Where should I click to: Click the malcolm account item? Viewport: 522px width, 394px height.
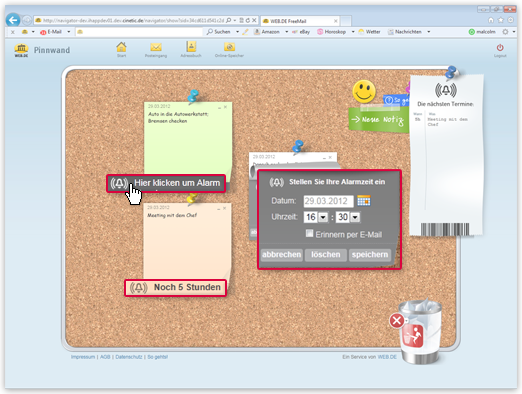coord(482,32)
